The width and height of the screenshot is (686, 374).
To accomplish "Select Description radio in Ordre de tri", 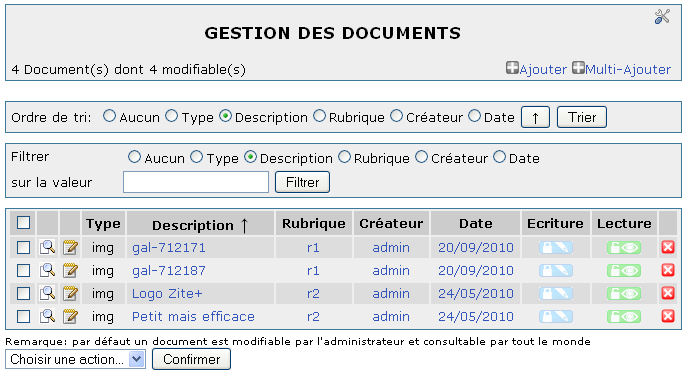I will coord(225,116).
